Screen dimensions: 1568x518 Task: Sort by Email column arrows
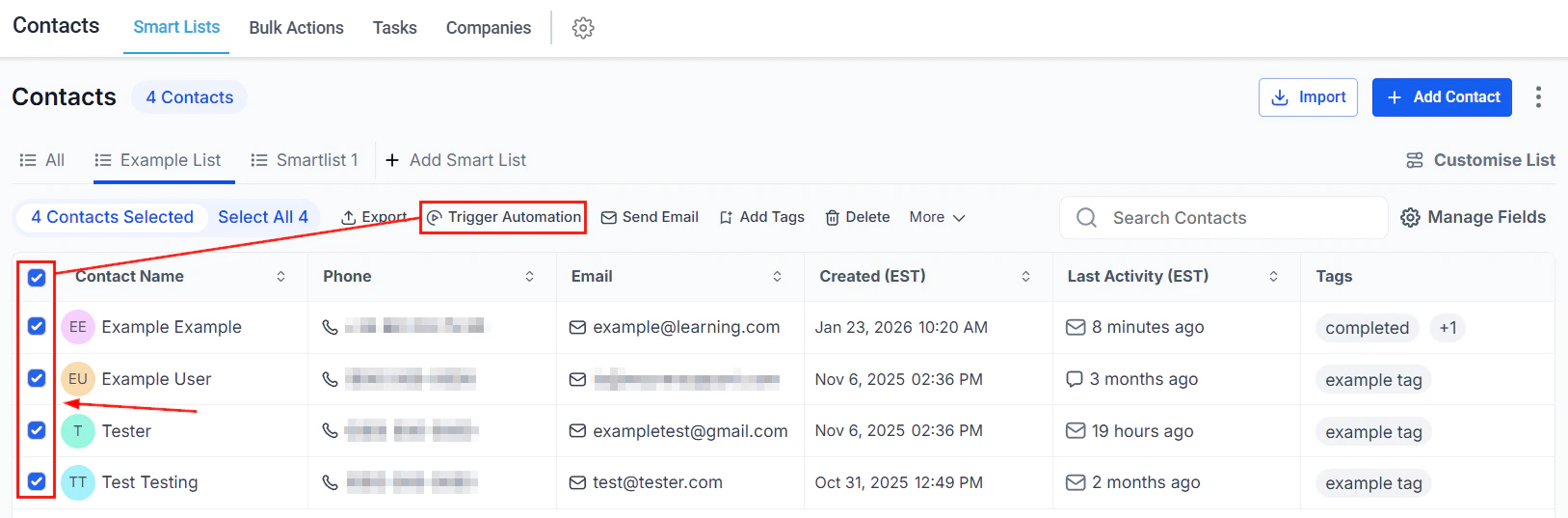coord(777,277)
